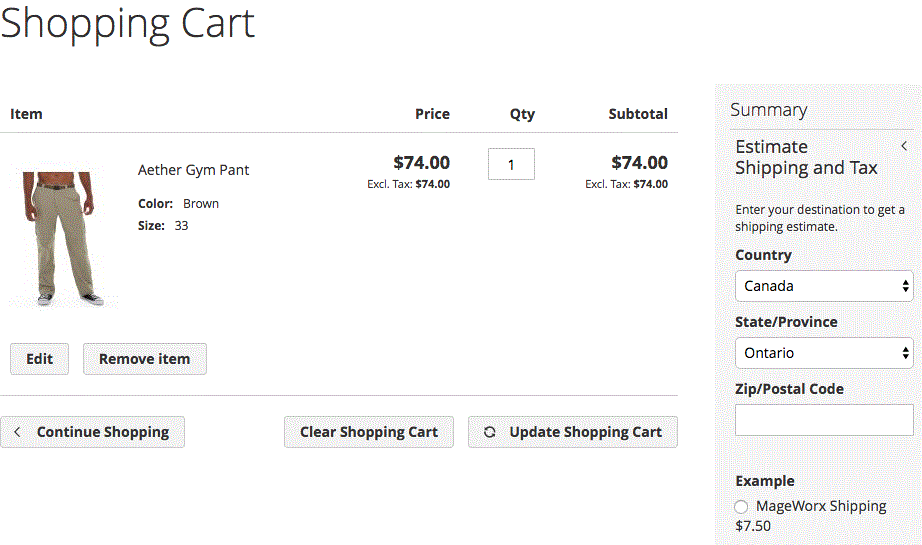Open the State/Province dropdown

pos(823,353)
